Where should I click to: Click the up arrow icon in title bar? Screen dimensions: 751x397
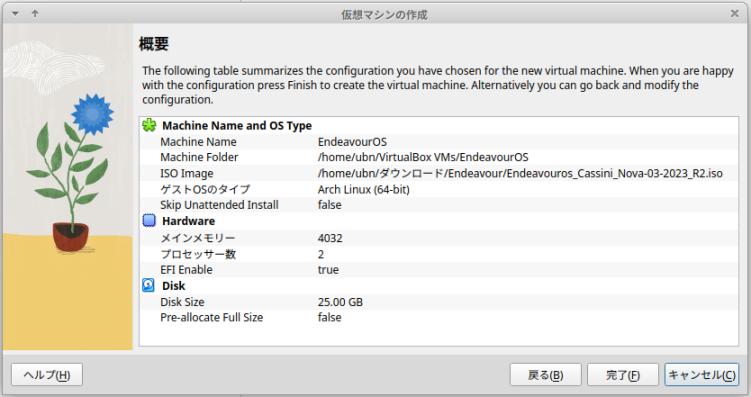click(x=35, y=14)
